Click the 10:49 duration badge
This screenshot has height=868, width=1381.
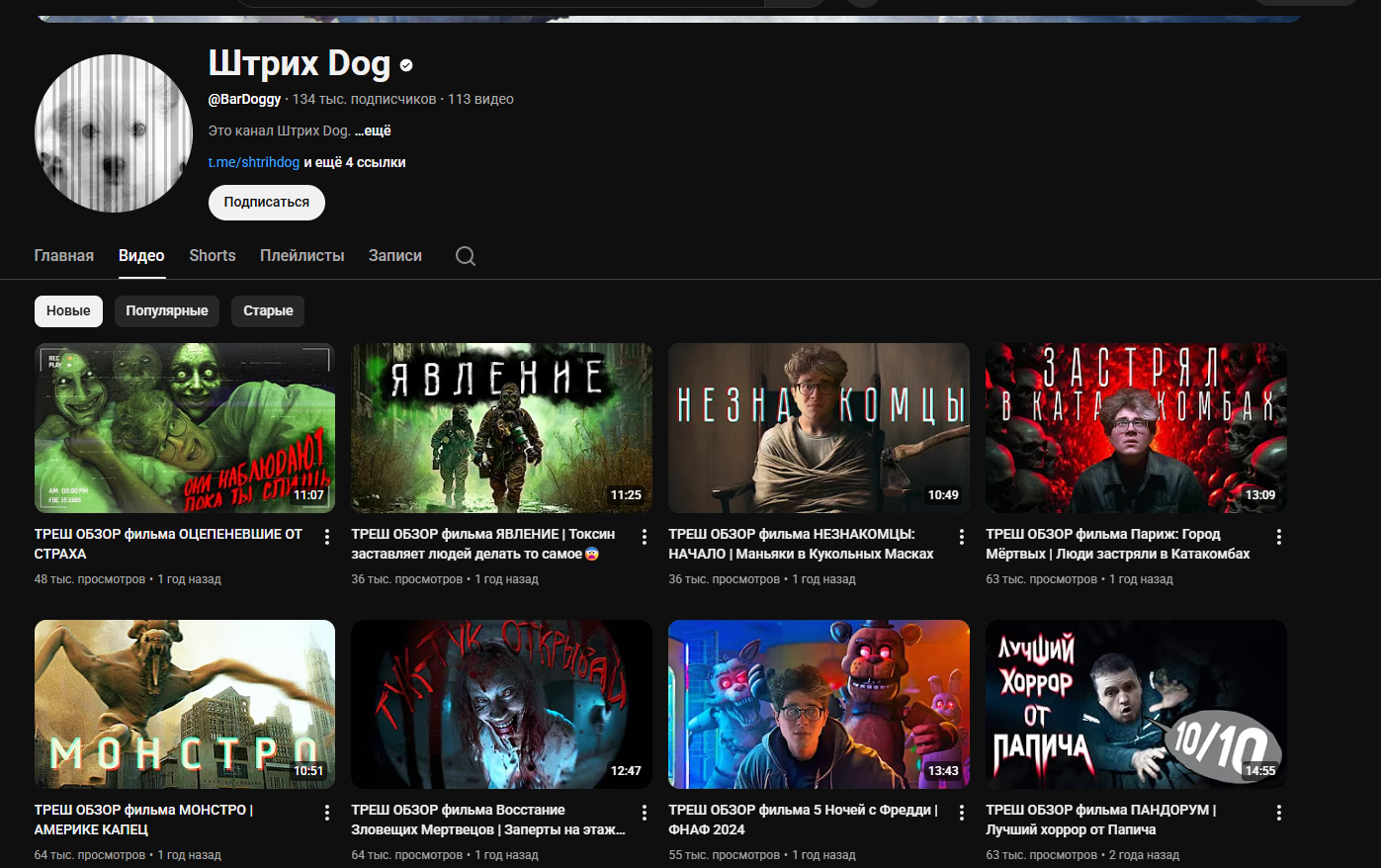944,495
